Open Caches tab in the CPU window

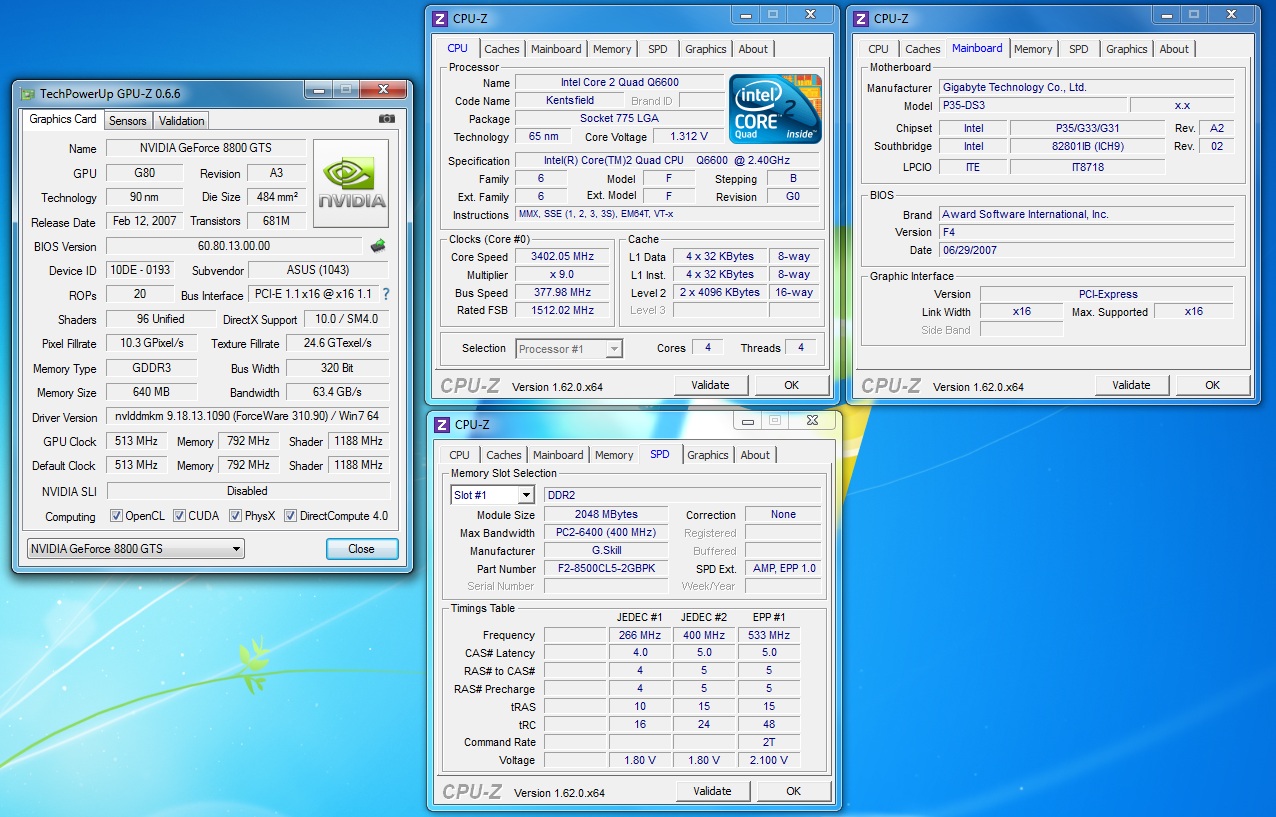(502, 49)
